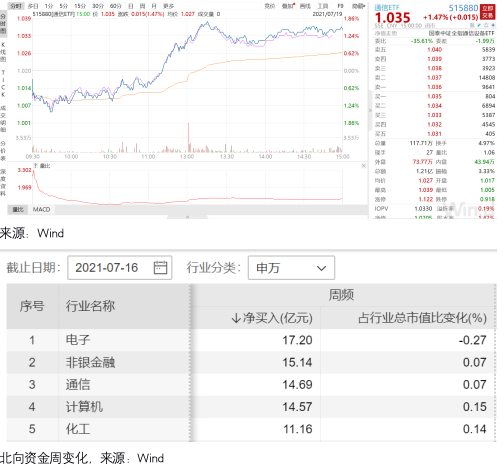The image size is (504, 472).
Task: Switch to the 60分 period
Action: point(116,6)
